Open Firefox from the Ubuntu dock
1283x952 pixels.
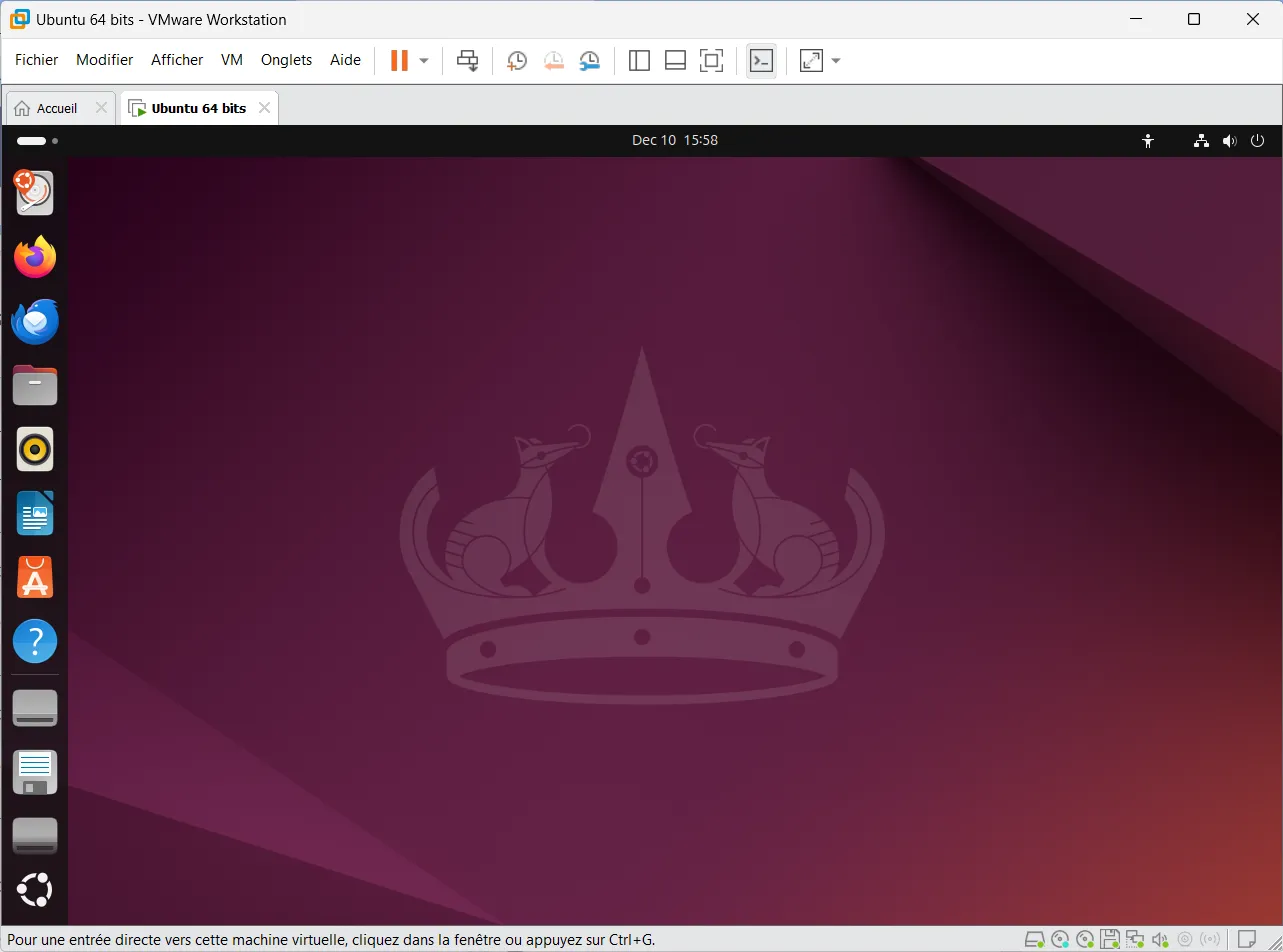coord(35,258)
